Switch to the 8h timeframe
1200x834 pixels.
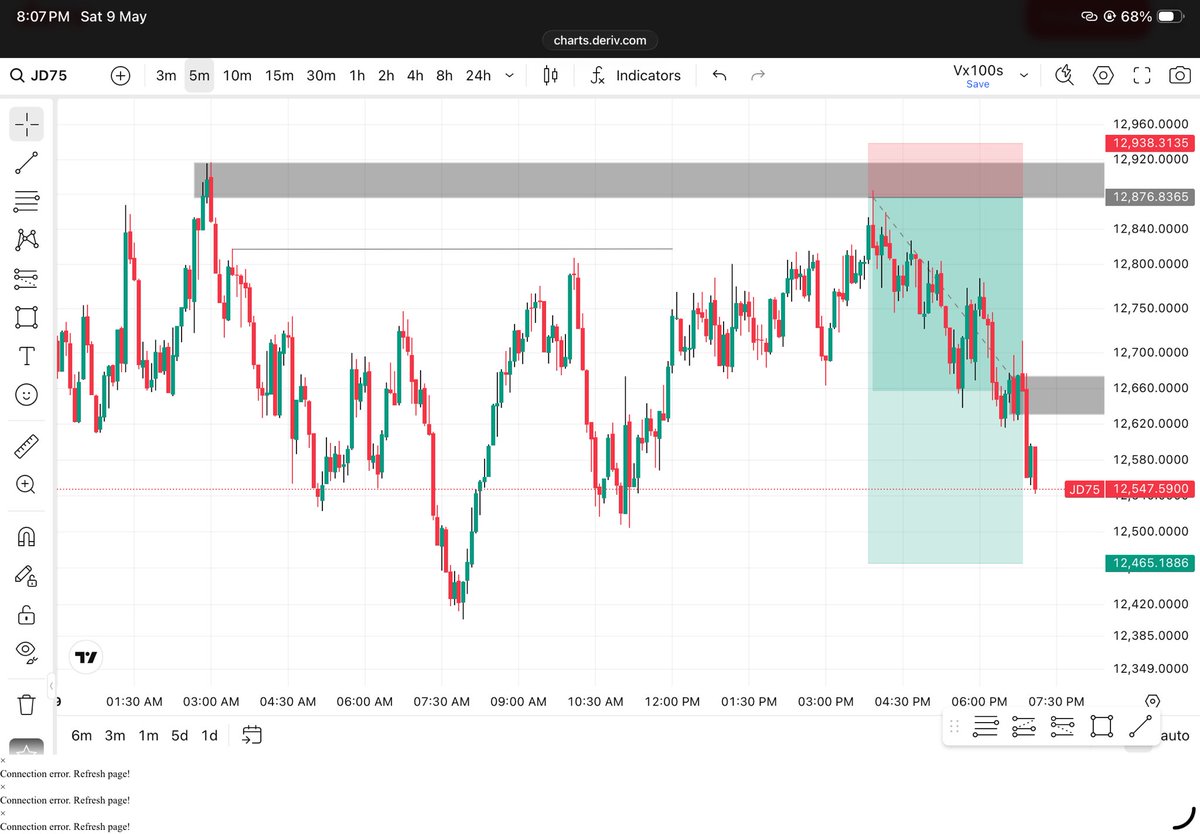444,75
